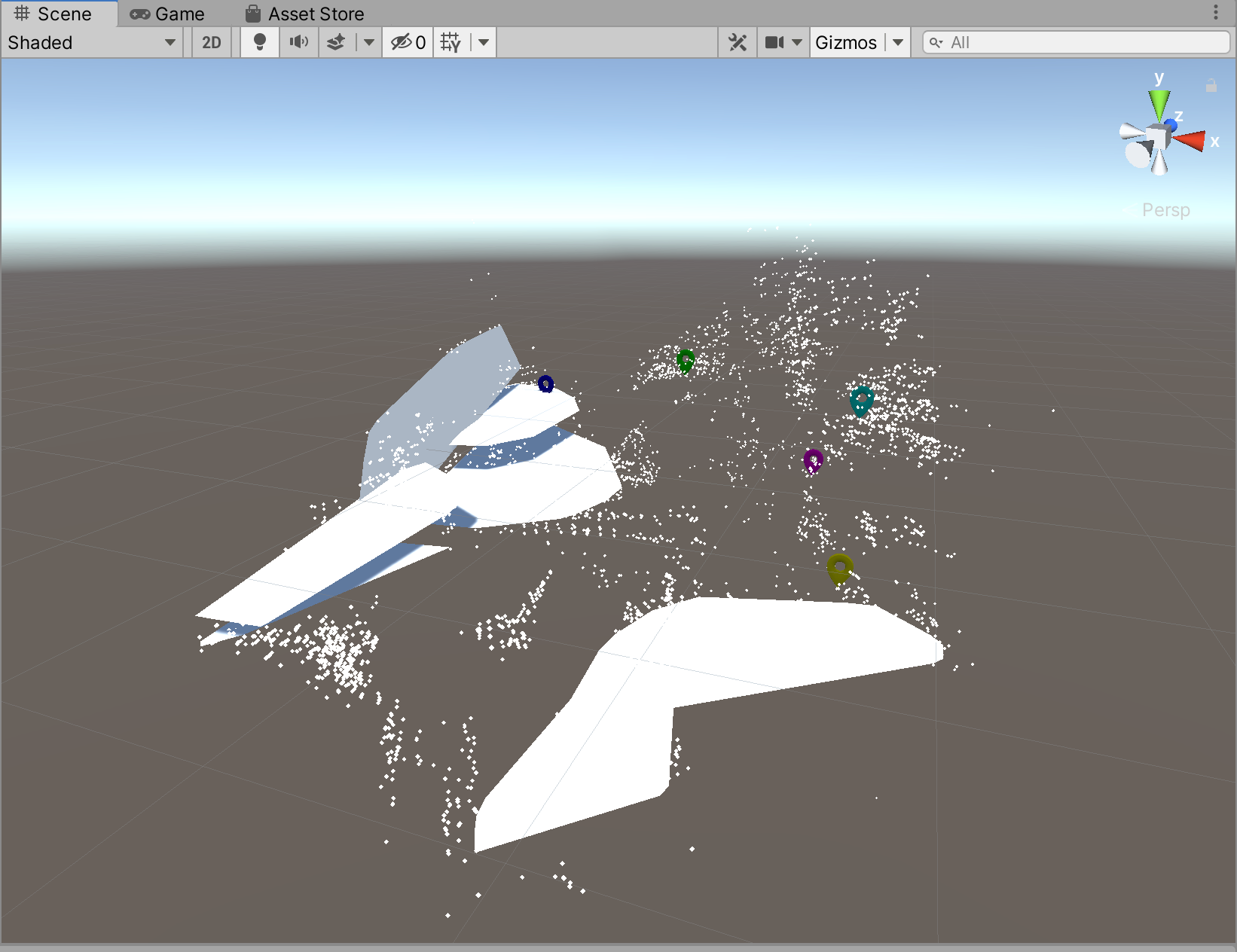Viewport: 1237px width, 952px height.
Task: Toggle scene lighting lightbulb icon
Action: 259,42
